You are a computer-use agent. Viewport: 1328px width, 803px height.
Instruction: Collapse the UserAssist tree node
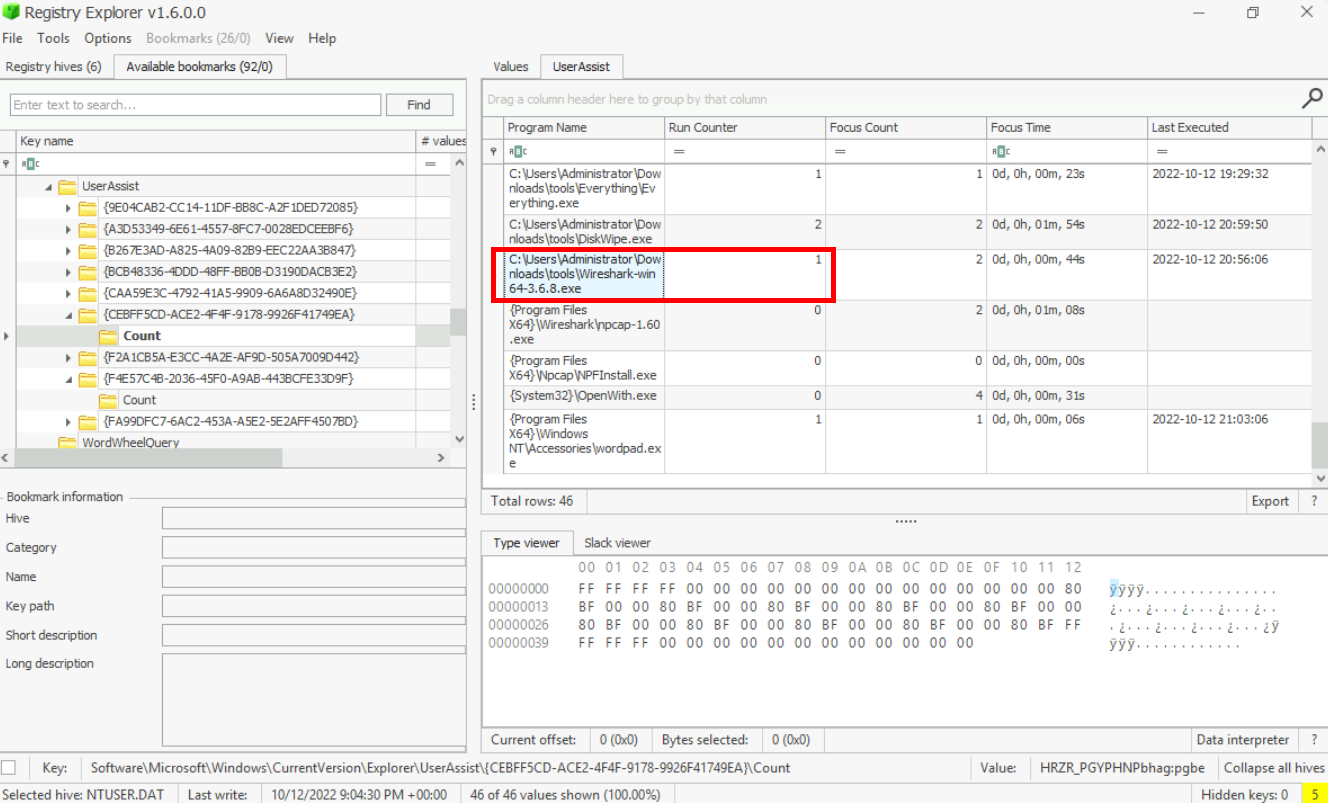(47, 187)
